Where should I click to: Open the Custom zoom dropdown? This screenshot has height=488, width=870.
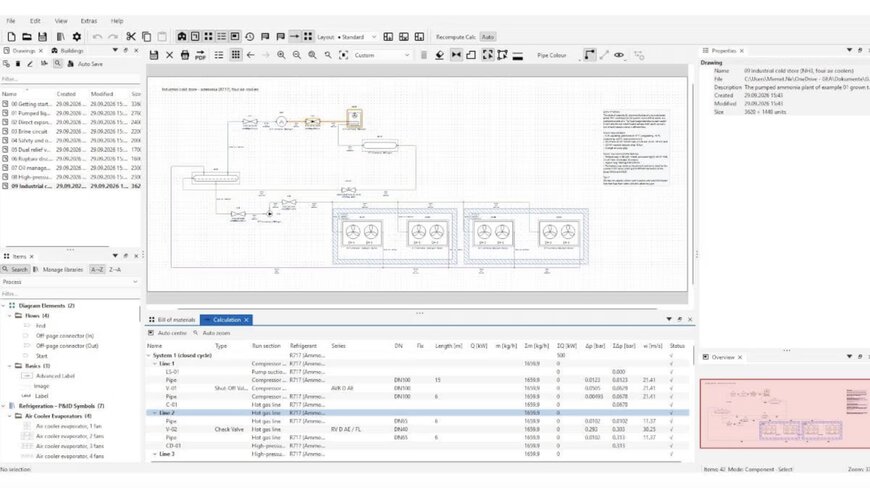382,55
